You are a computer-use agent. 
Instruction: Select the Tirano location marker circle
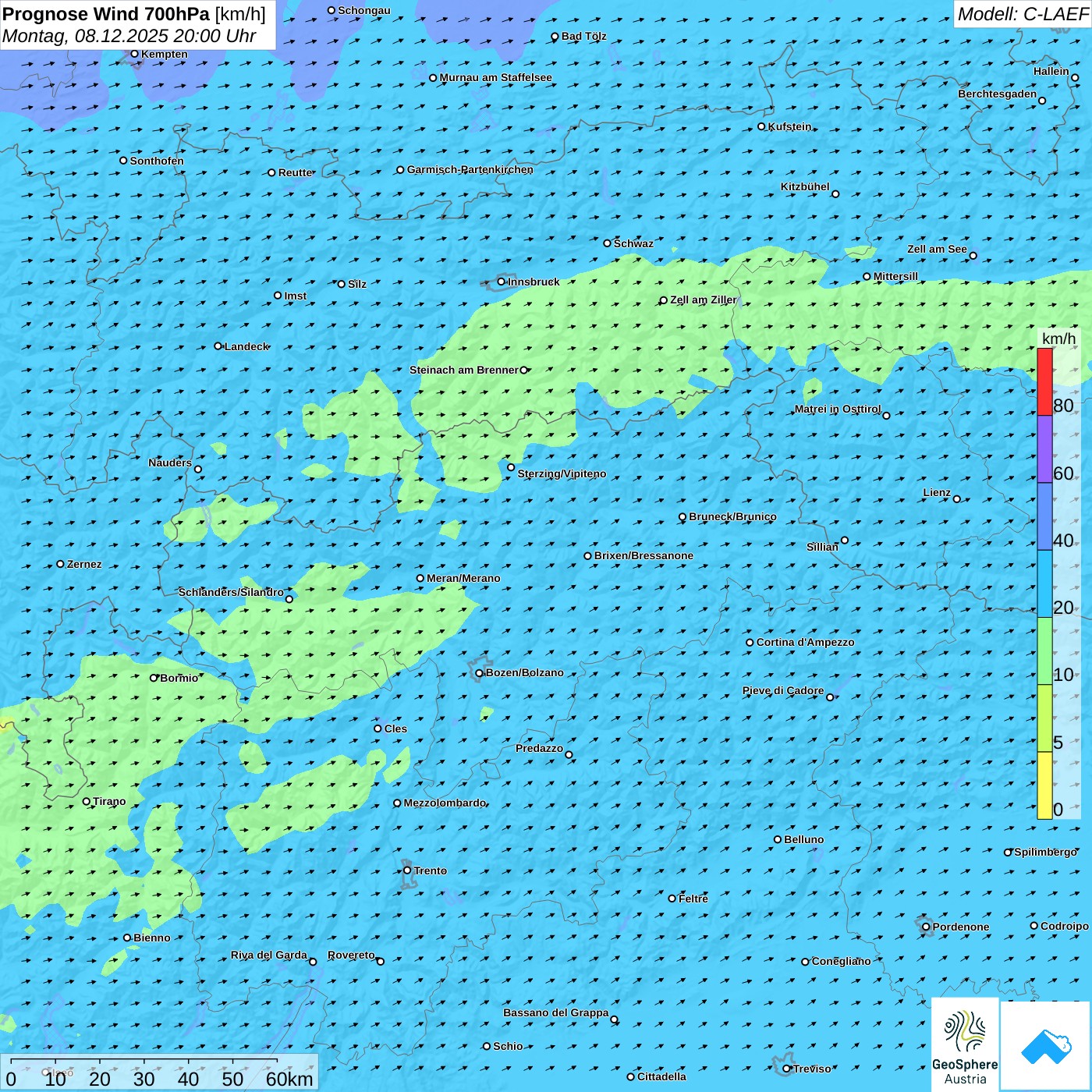tap(87, 801)
